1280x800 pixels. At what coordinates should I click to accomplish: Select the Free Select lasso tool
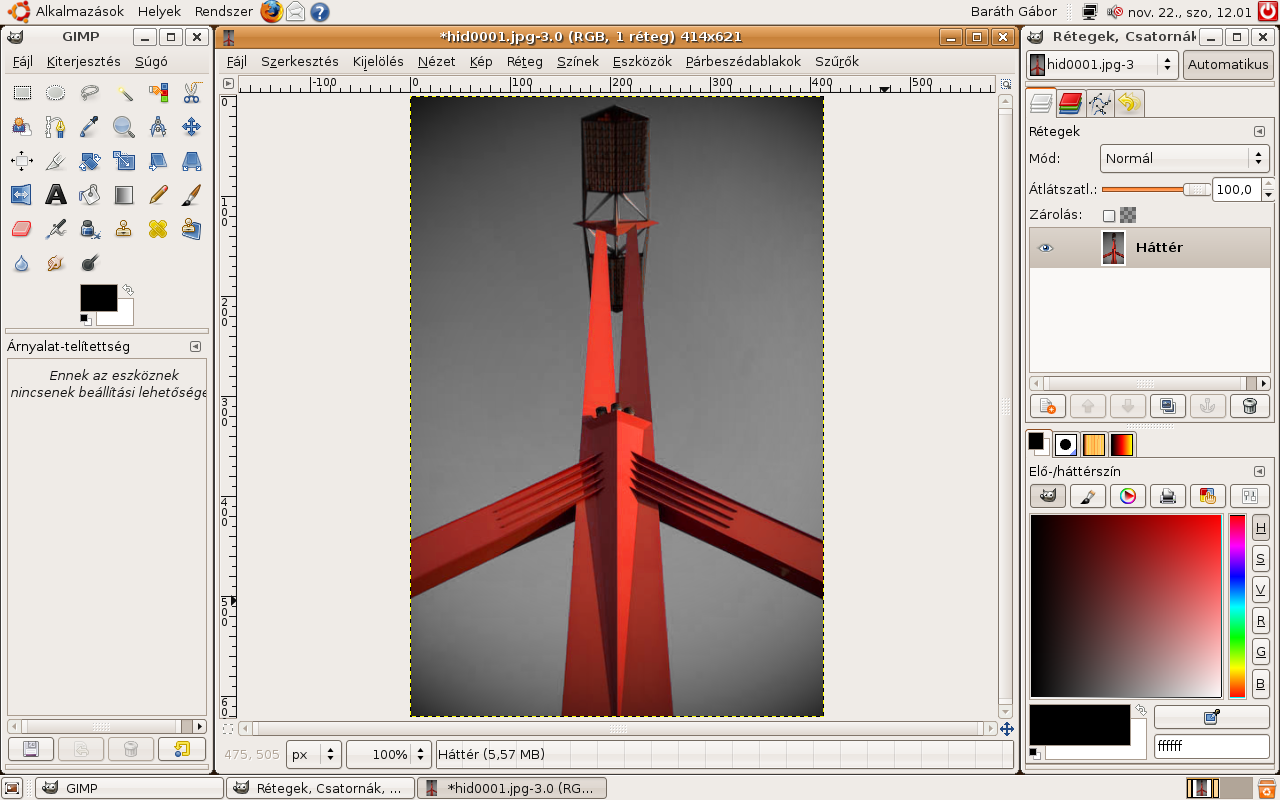90,93
